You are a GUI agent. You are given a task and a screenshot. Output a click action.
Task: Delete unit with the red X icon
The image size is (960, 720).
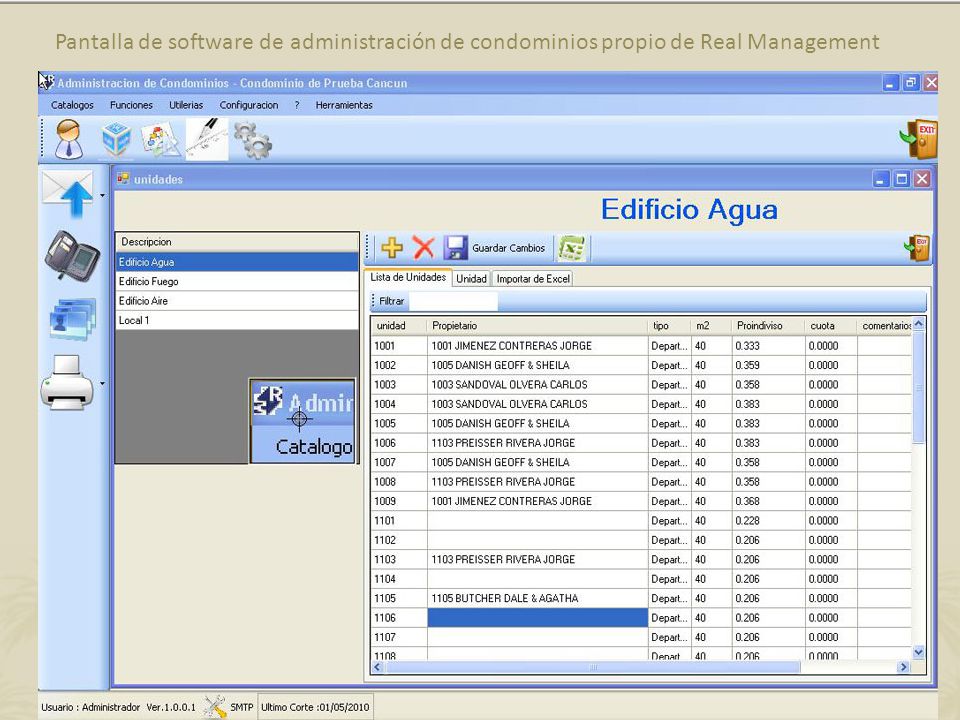pyautogui.click(x=423, y=248)
